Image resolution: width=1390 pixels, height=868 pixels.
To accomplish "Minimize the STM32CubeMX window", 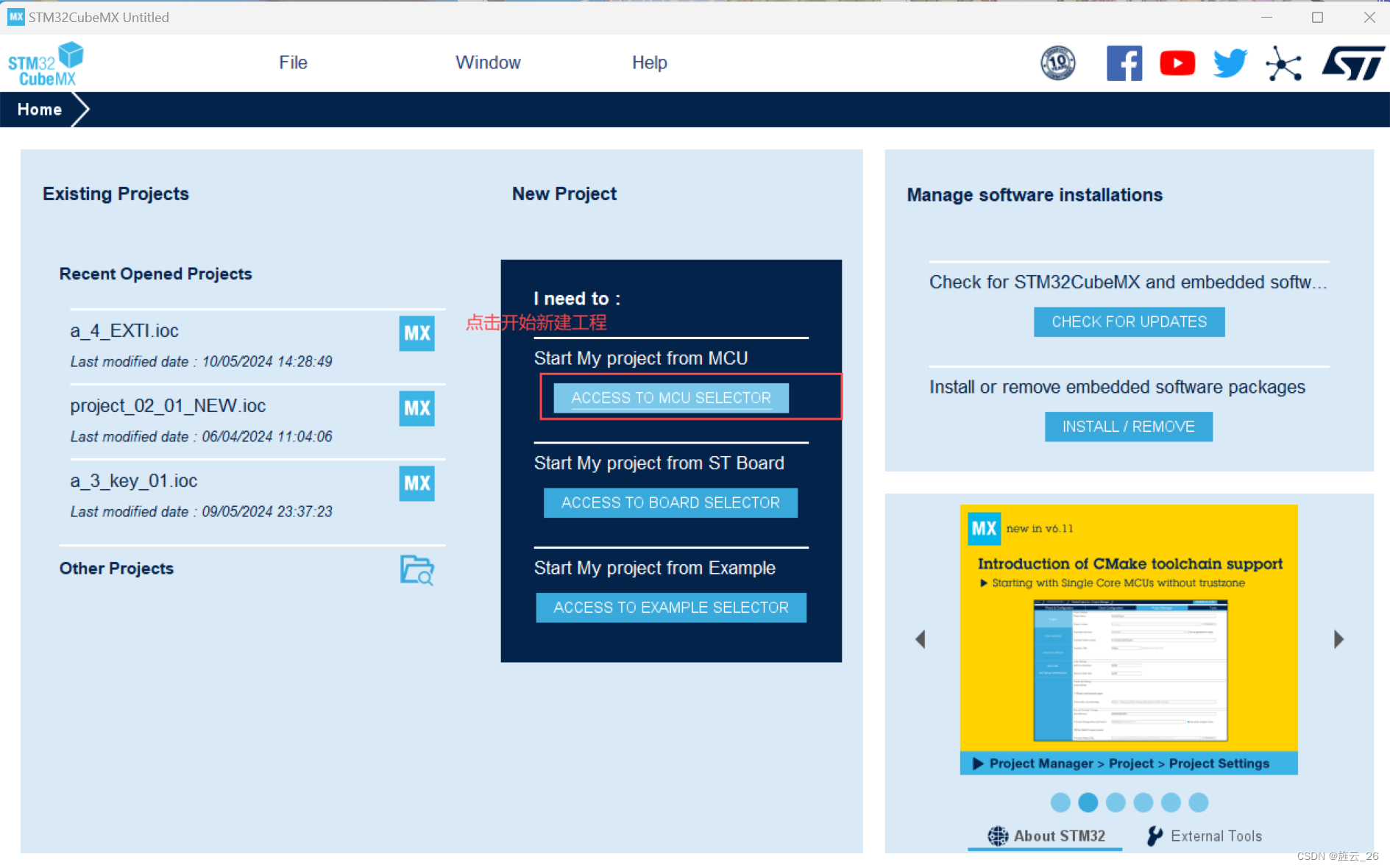I will pyautogui.click(x=1266, y=17).
